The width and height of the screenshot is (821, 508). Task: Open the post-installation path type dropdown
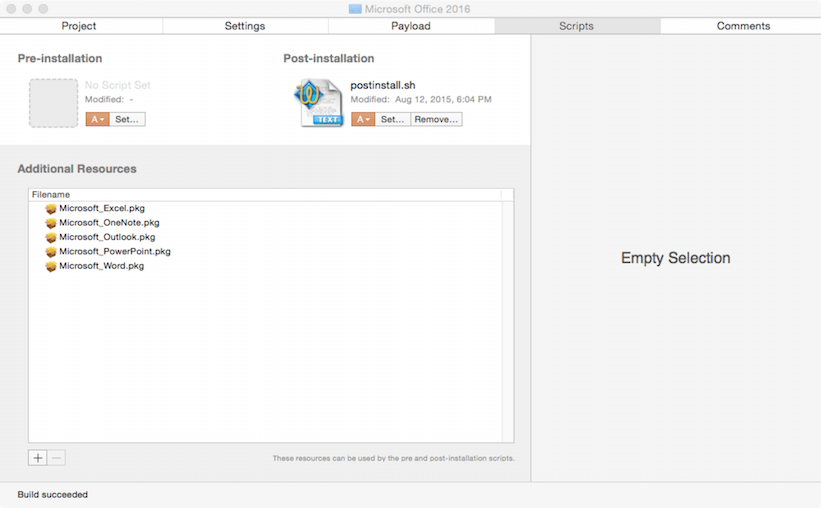pyautogui.click(x=363, y=119)
